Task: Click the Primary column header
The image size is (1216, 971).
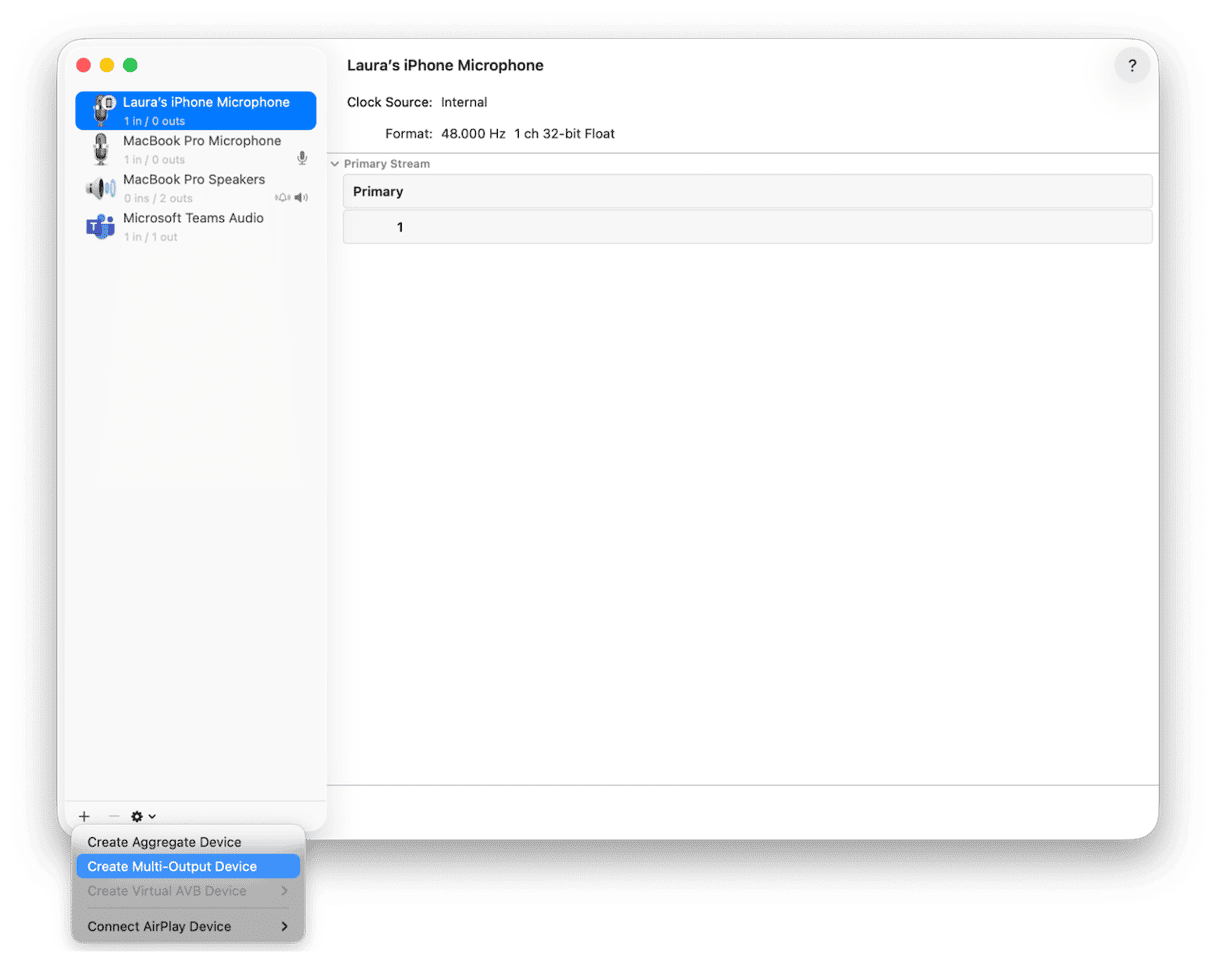Action: pyautogui.click(x=747, y=191)
